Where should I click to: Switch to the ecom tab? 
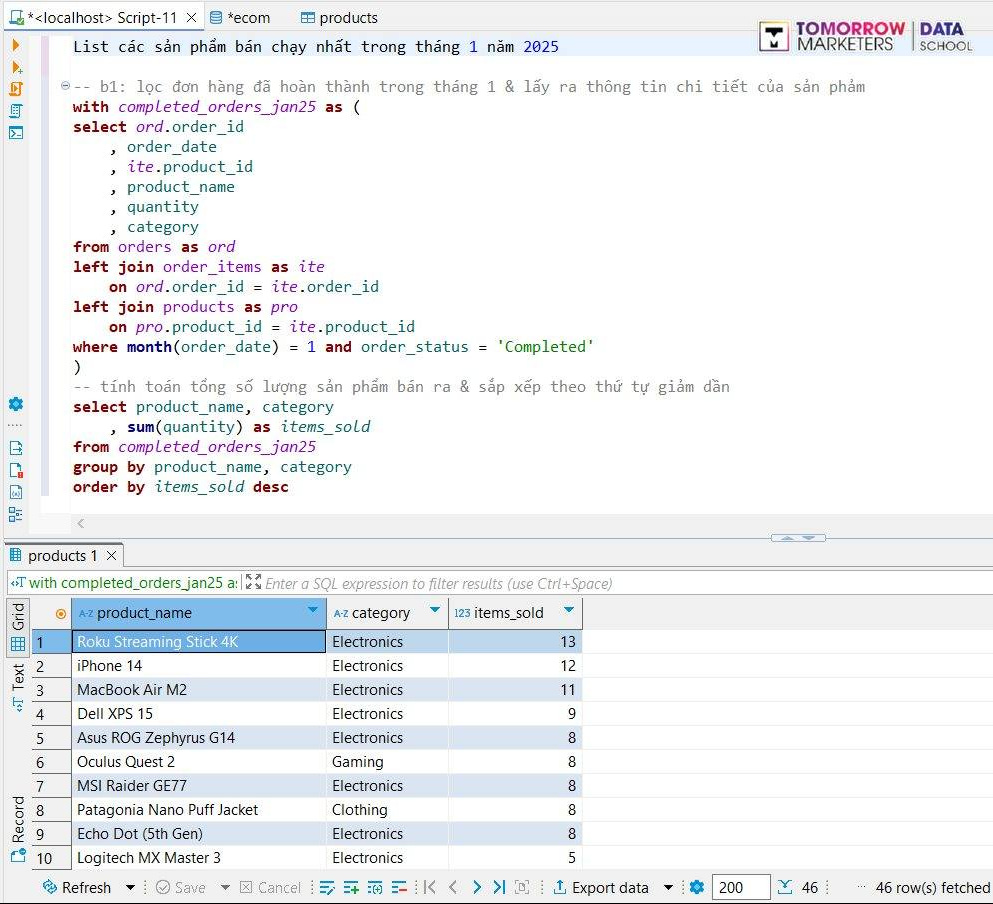click(x=240, y=18)
